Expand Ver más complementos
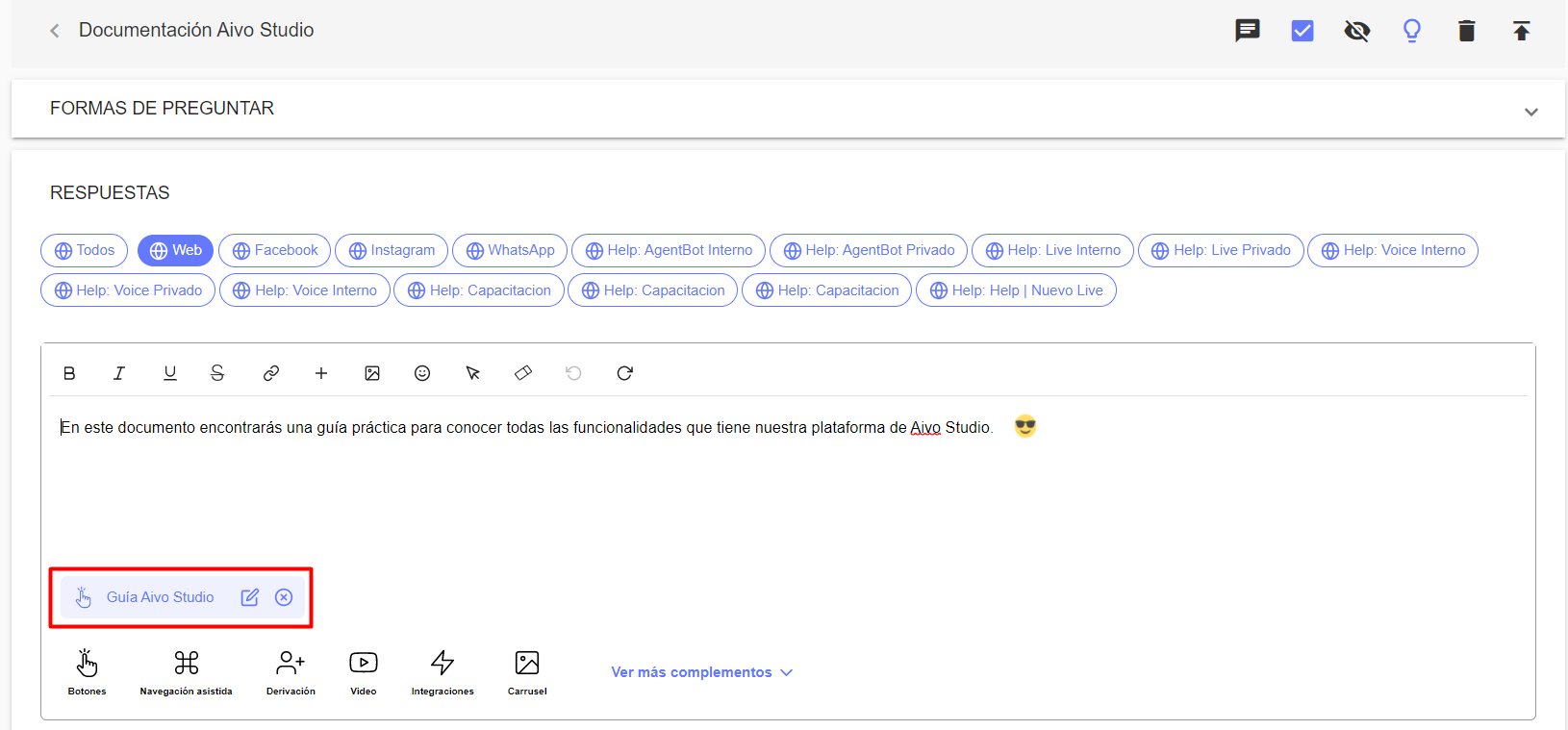The height and width of the screenshot is (730, 1568). [x=702, y=672]
